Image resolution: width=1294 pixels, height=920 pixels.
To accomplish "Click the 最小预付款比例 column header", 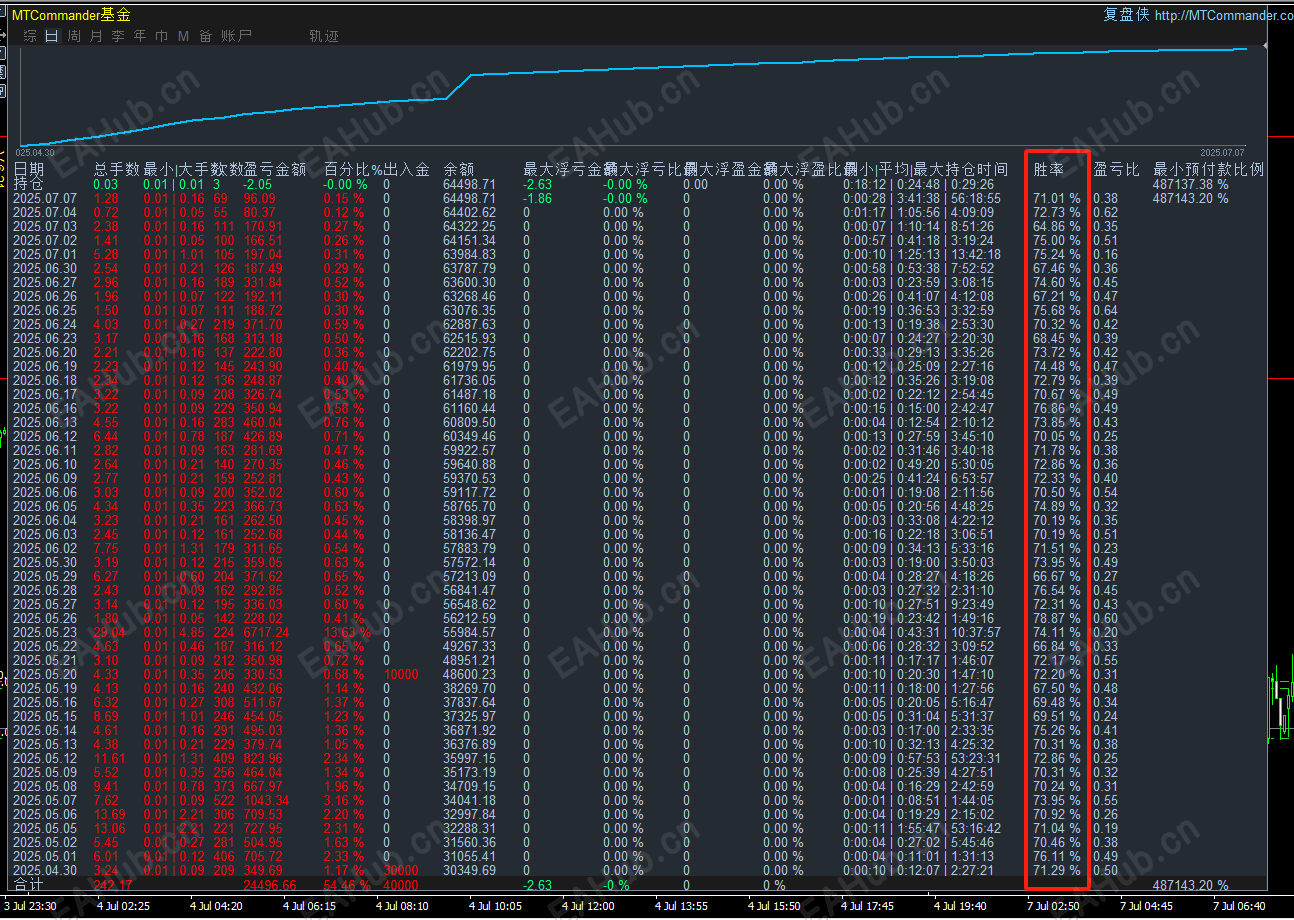I will click(1209, 170).
